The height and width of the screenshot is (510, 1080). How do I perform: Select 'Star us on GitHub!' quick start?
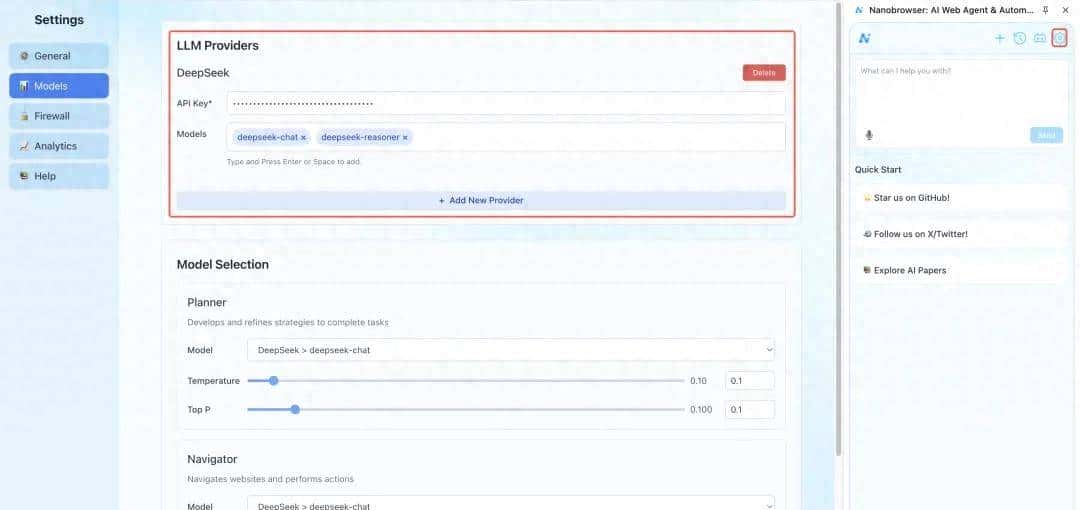[x=961, y=198]
